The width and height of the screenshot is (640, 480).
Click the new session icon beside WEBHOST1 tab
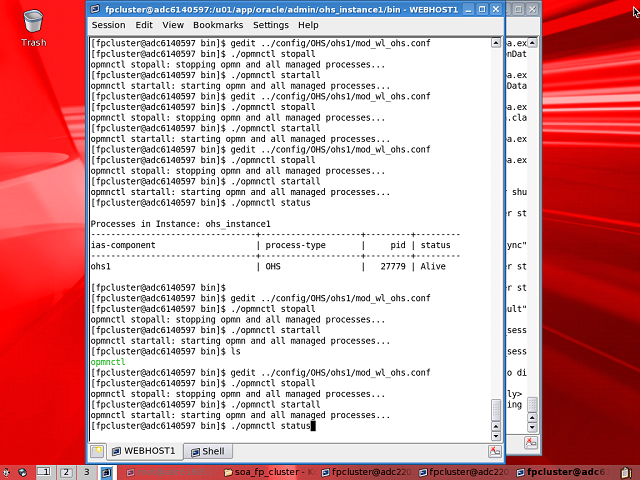pyautogui.click(x=97, y=451)
